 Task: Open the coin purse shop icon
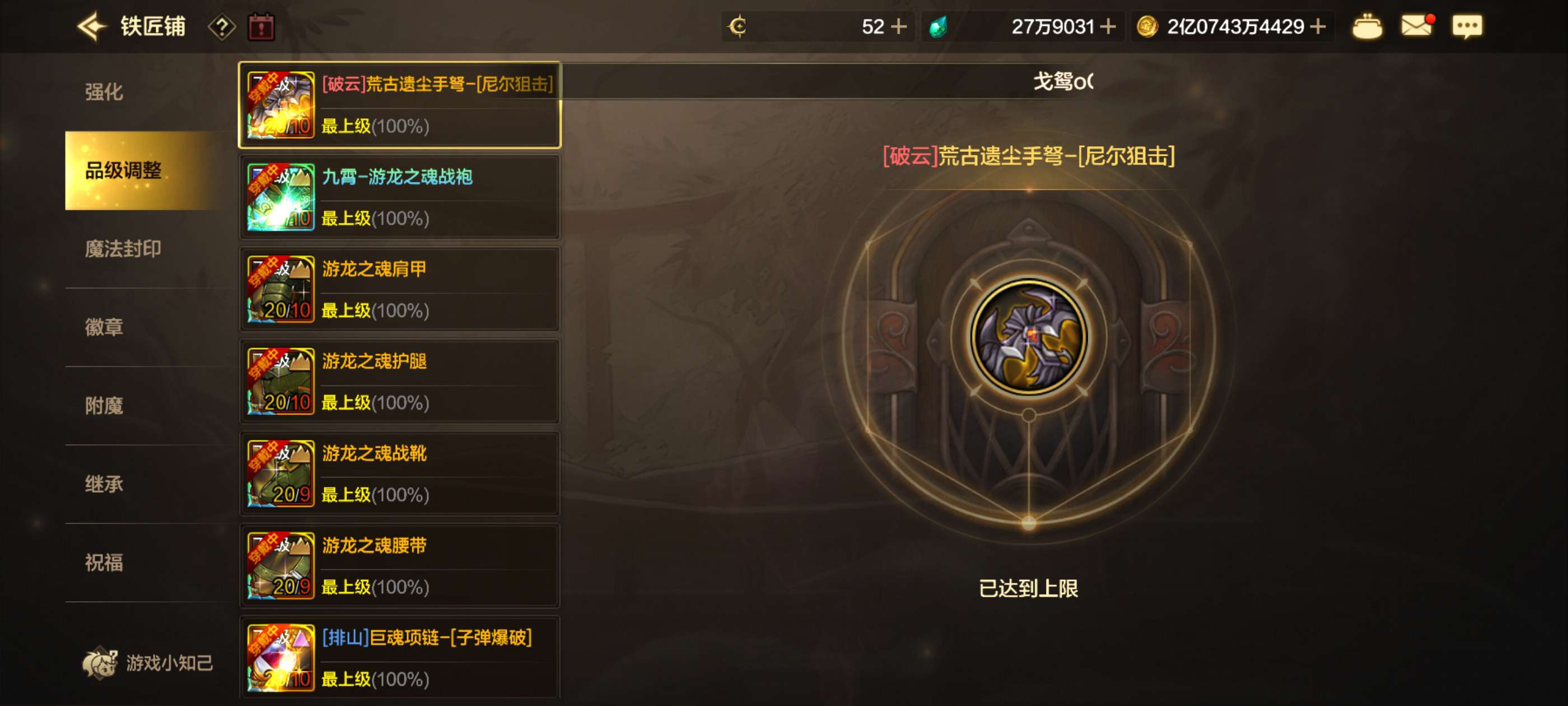point(1367,27)
